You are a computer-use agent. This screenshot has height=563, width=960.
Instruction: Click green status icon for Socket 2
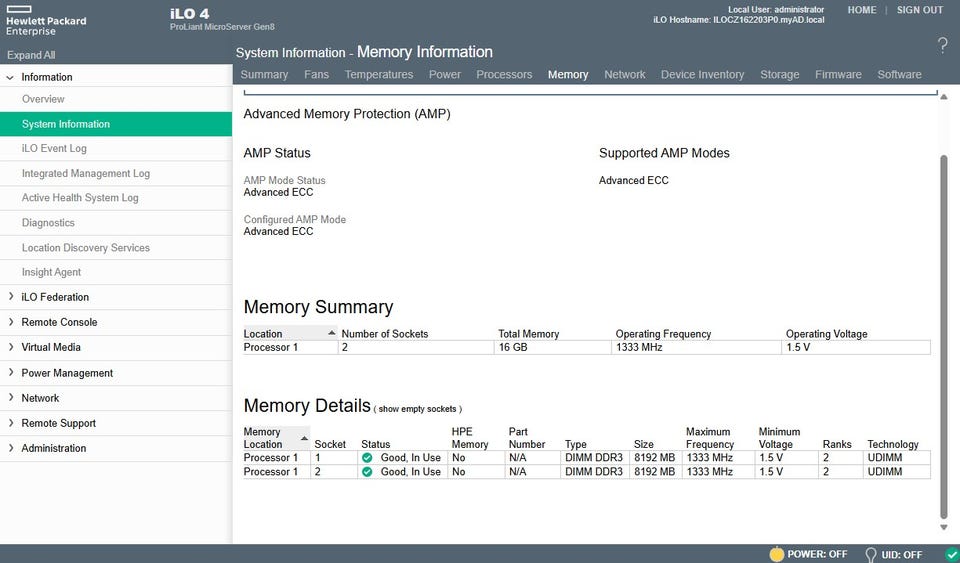point(367,472)
